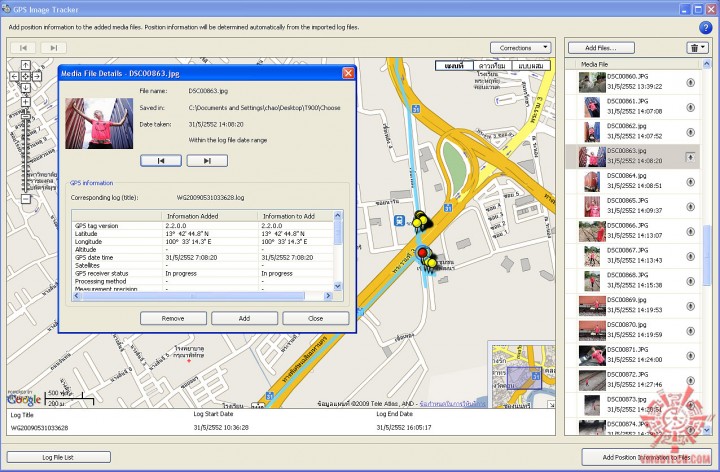This screenshot has width=720, height=472.
Task: Go to next media file in map toolbar
Action: (54, 48)
